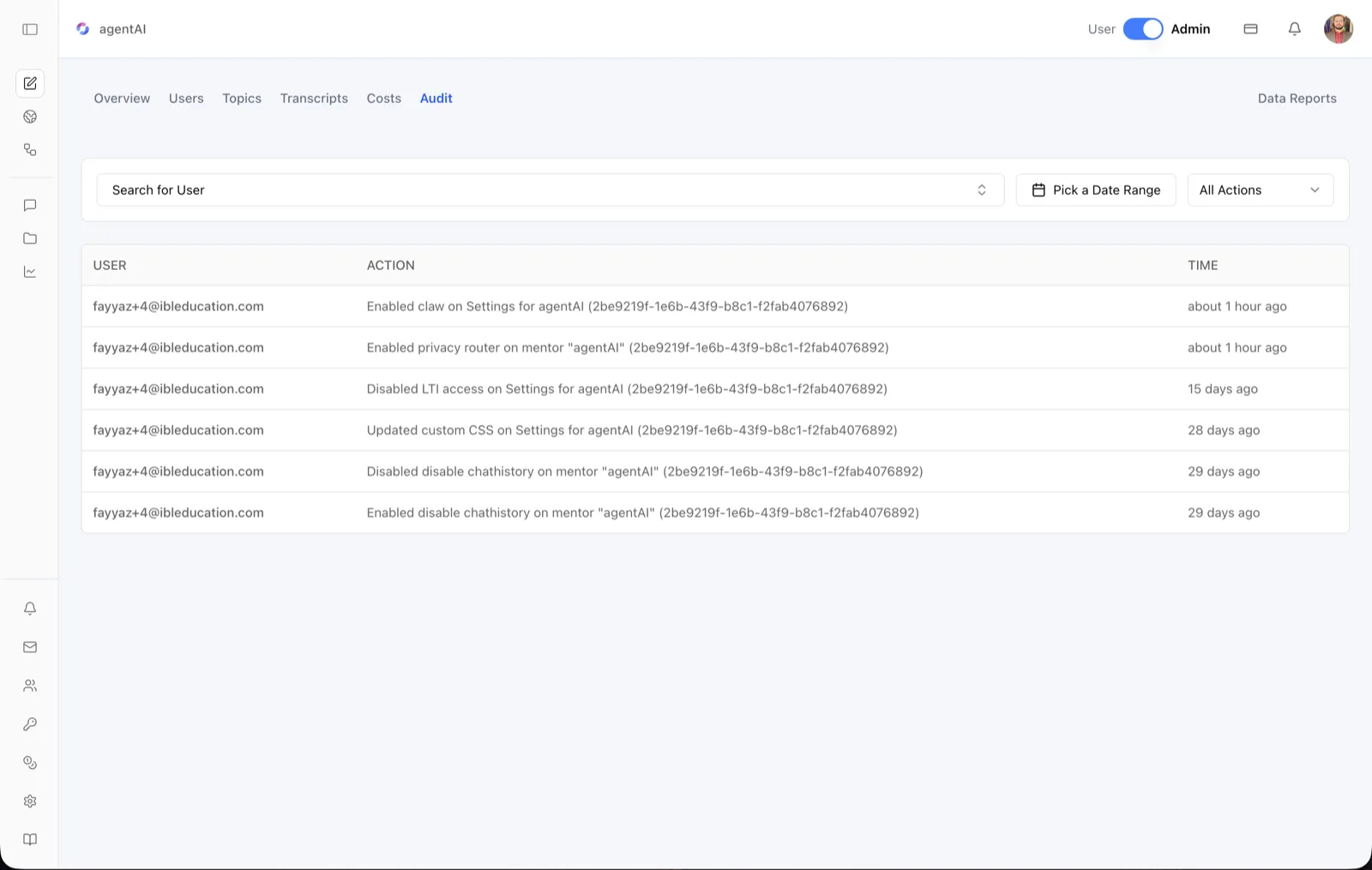Click 'Disabled LTI access on Settings' action

pos(627,389)
